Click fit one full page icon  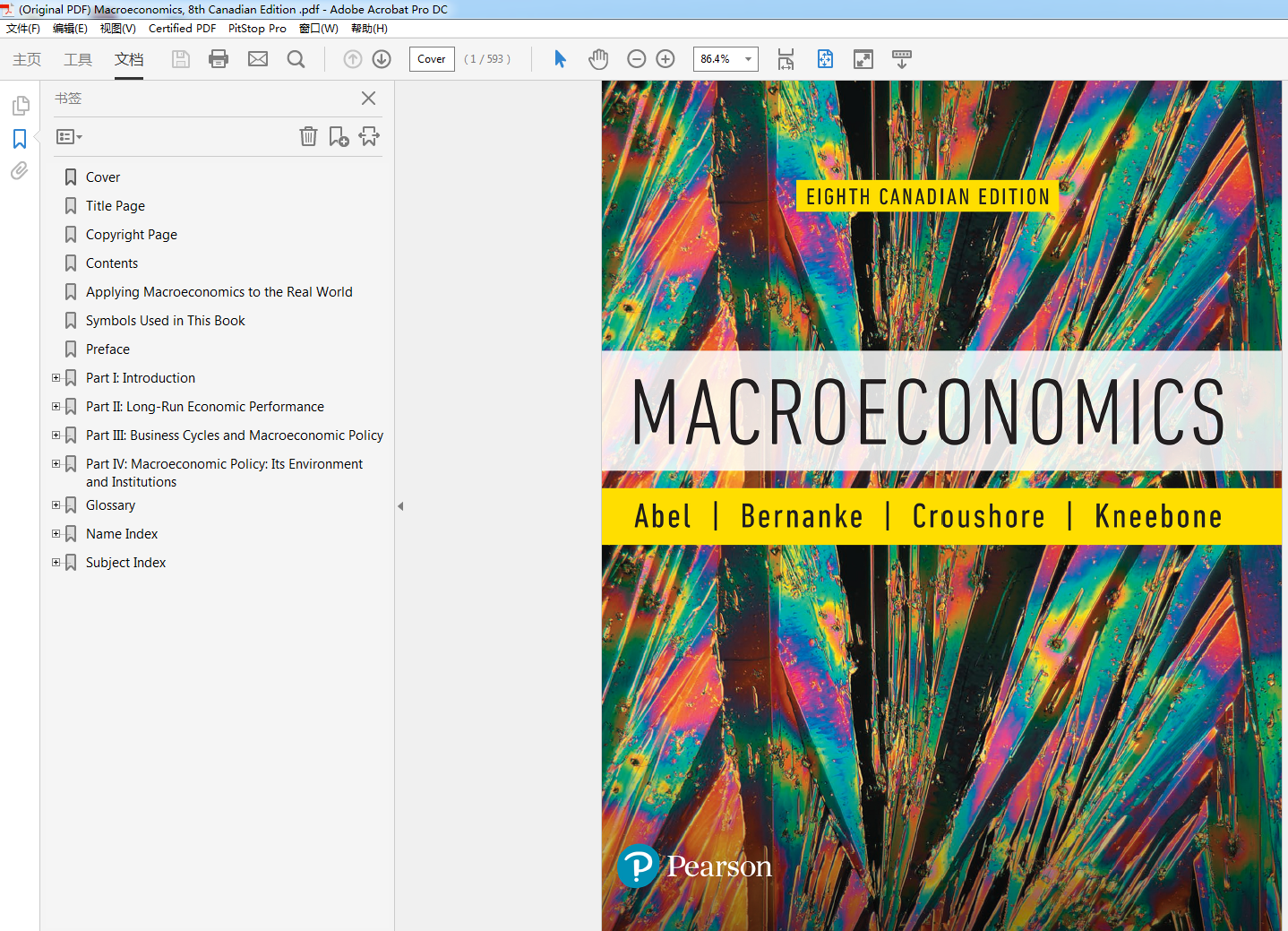[x=825, y=59]
